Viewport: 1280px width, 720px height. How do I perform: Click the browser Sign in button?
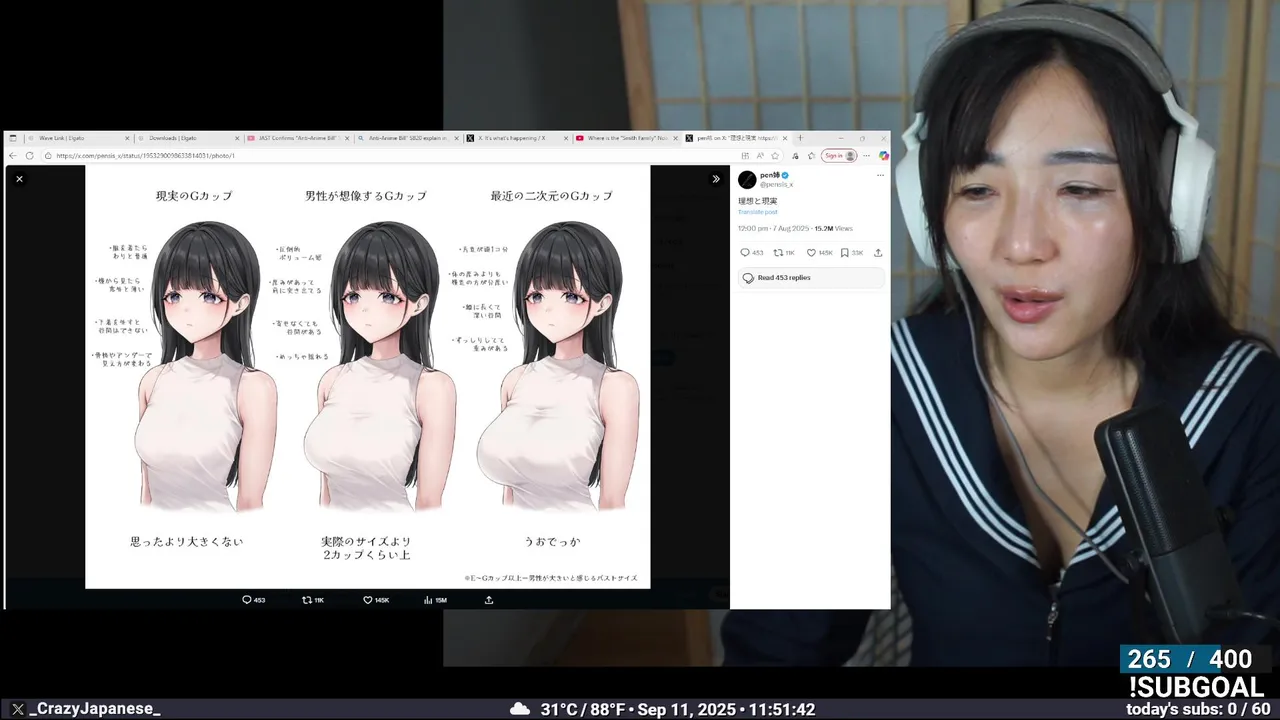(839, 156)
